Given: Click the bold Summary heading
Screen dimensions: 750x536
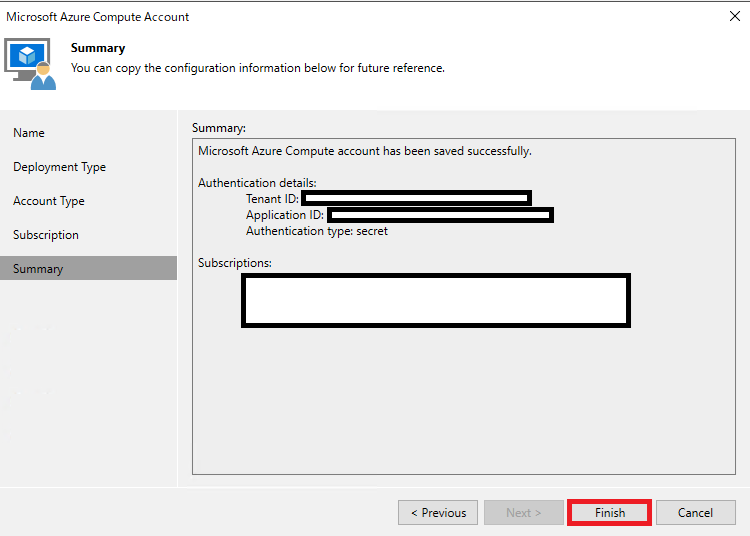Looking at the screenshot, I should click(x=98, y=48).
